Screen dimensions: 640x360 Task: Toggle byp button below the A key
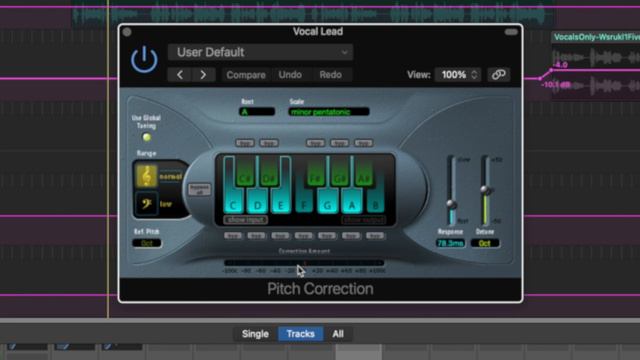(351, 236)
